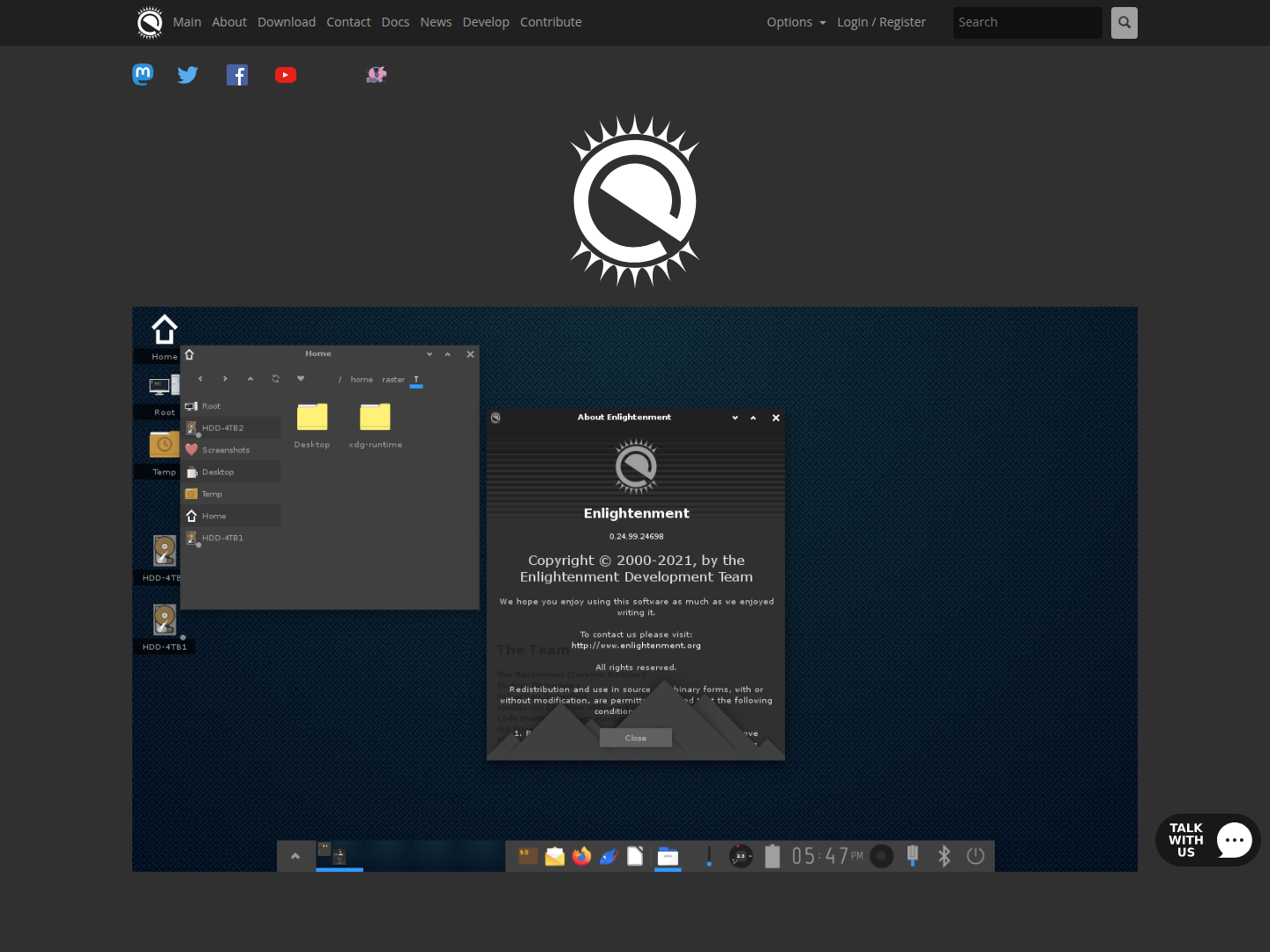Open the Facebook social link
The image size is (1270, 952).
(237, 75)
